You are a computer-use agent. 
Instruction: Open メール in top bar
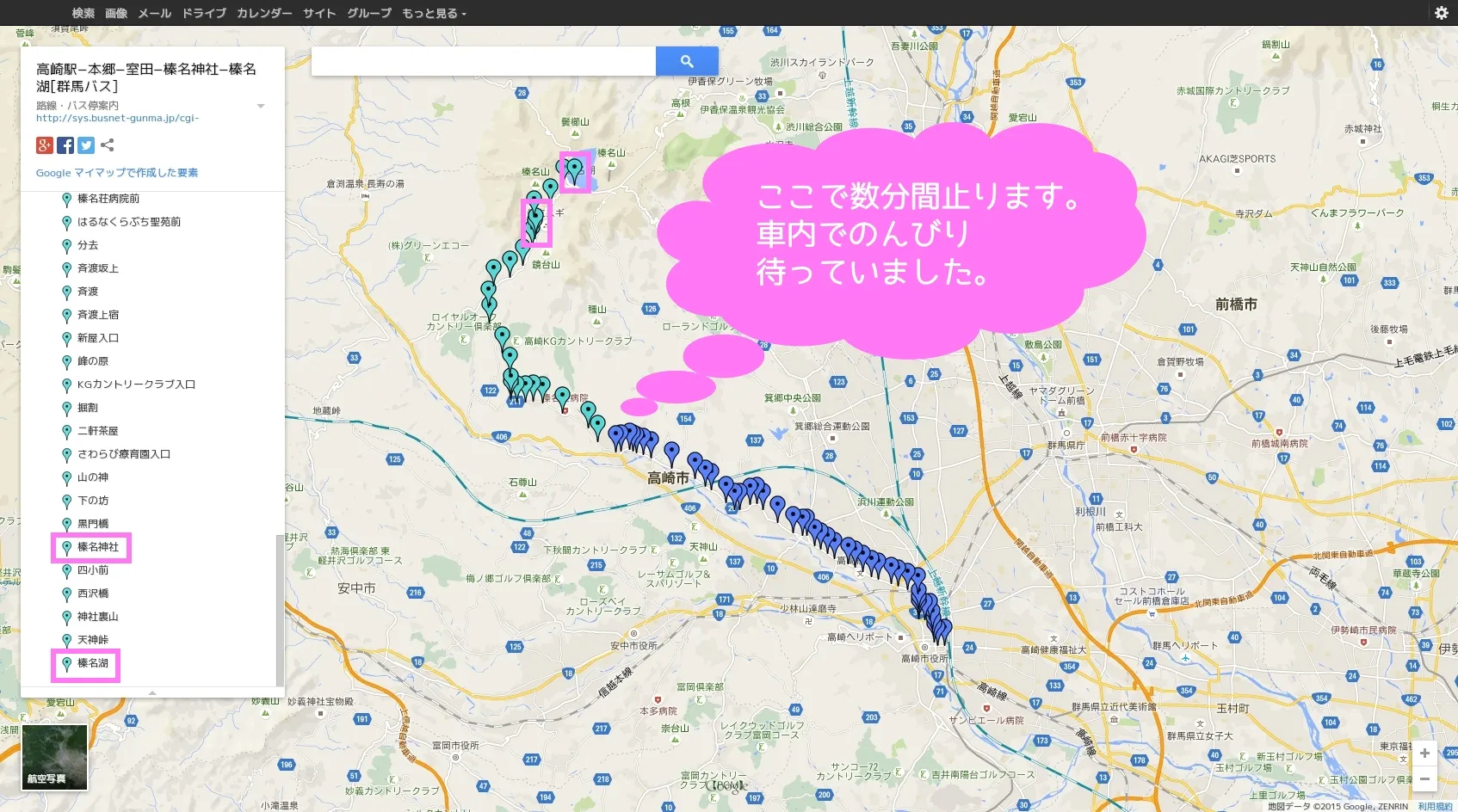click(x=155, y=13)
